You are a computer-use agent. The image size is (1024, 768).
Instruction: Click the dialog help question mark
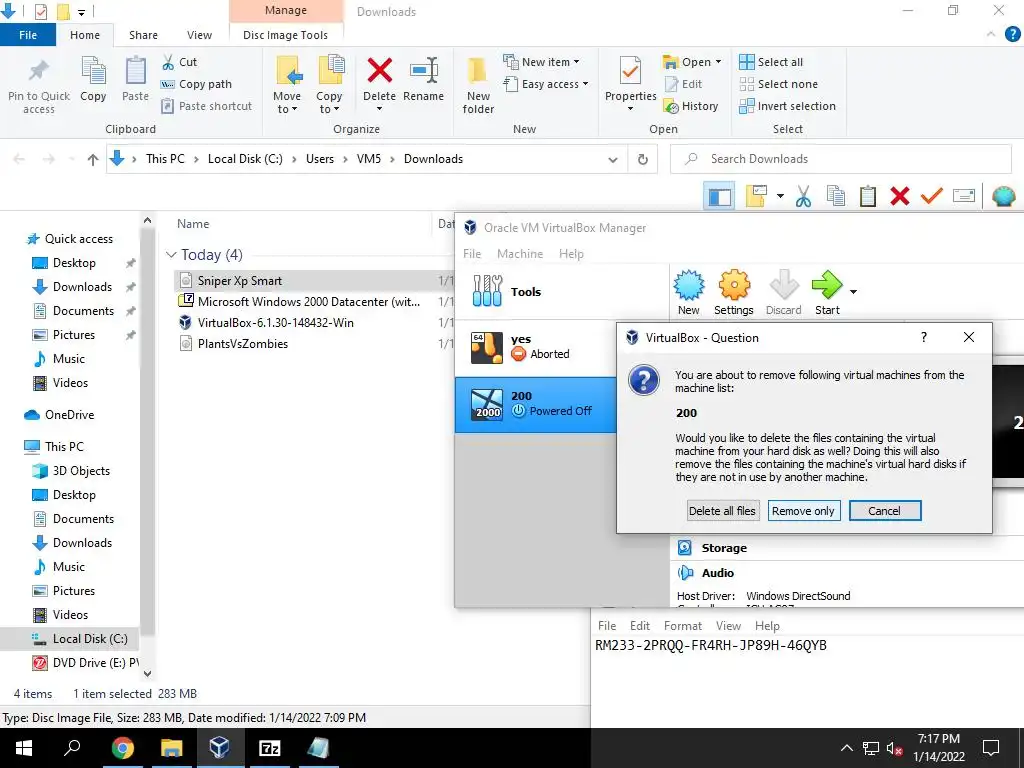click(x=923, y=337)
